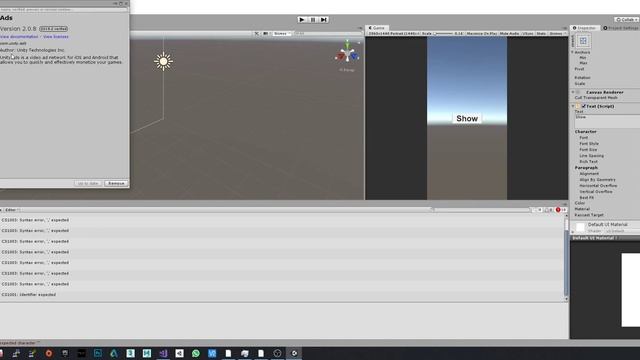Image resolution: width=640 pixels, height=360 pixels.
Task: Open the Scene view Gizmos dropdown
Action: pyautogui.click(x=282, y=33)
